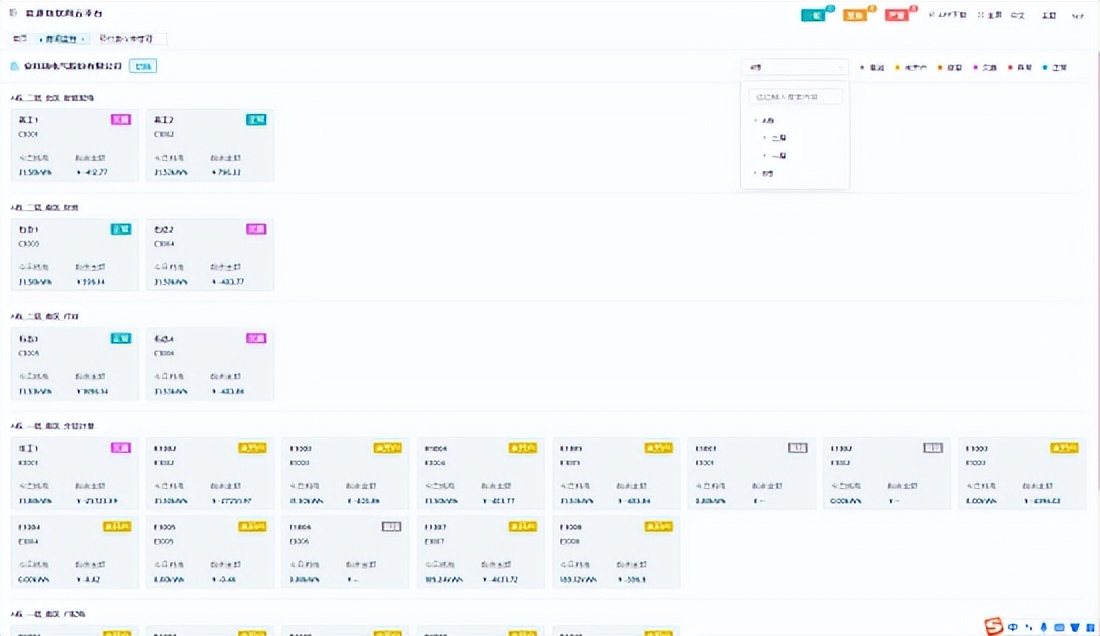This screenshot has width=1100, height=636.
Task: Open the last tab in tab bar
Action: [130, 39]
